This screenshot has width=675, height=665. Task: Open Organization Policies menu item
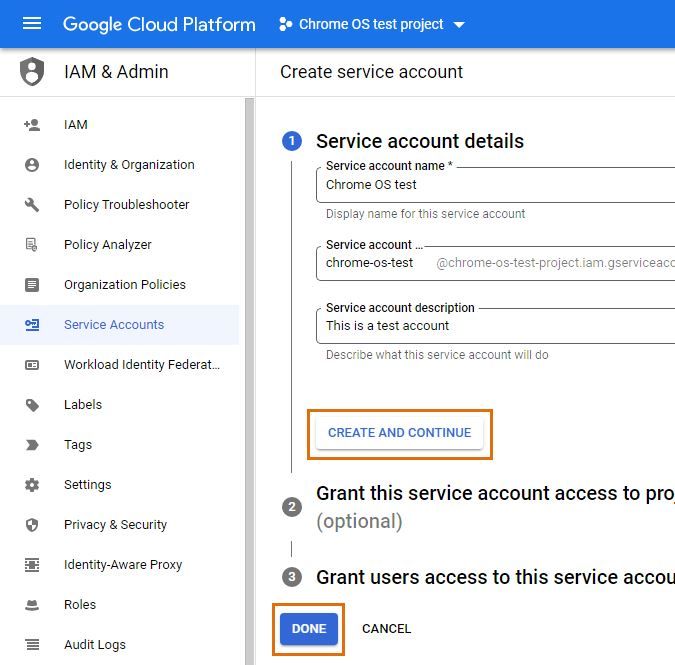point(124,285)
